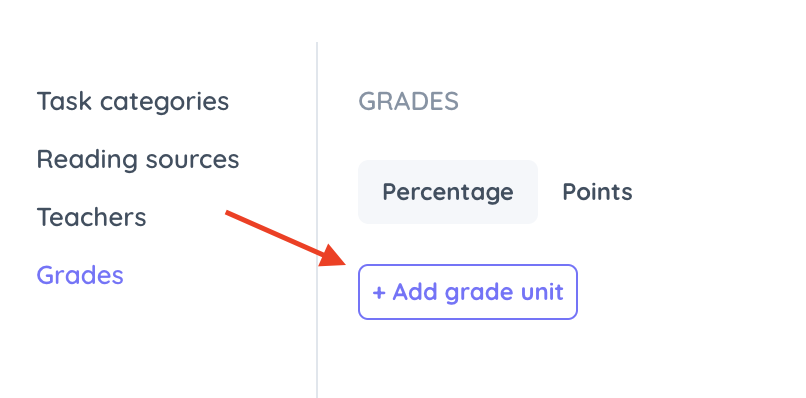This screenshot has width=806, height=398.
Task: Enable Percentage-based grading option
Action: 448,192
